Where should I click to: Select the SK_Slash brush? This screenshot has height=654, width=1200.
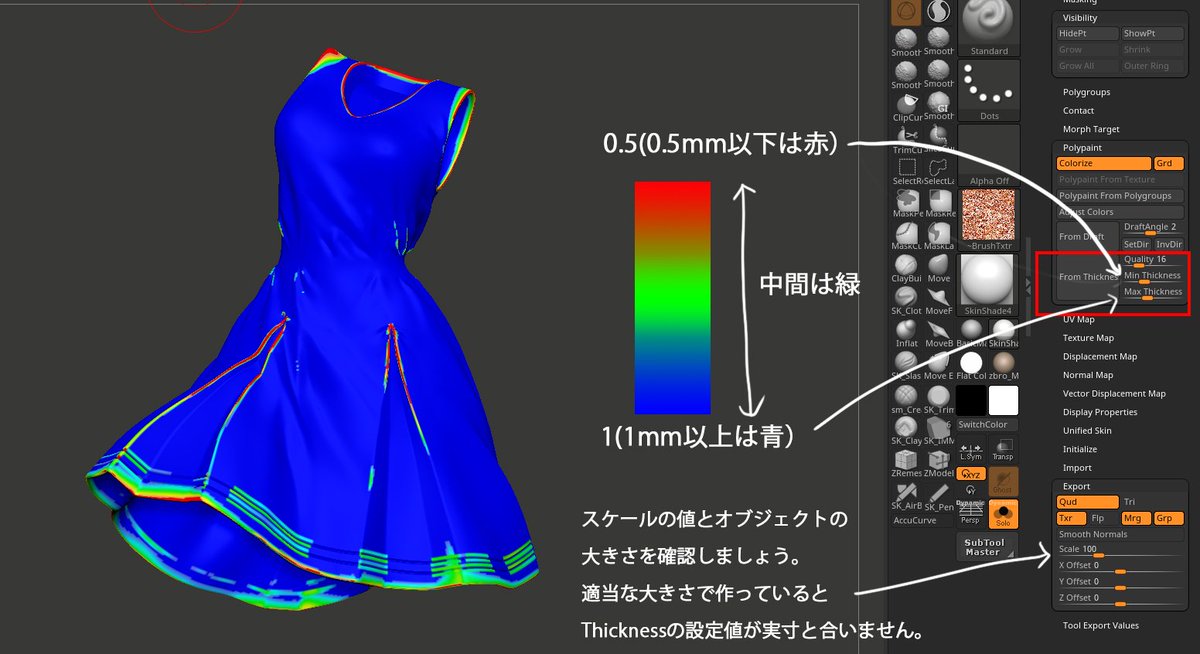(x=907, y=365)
